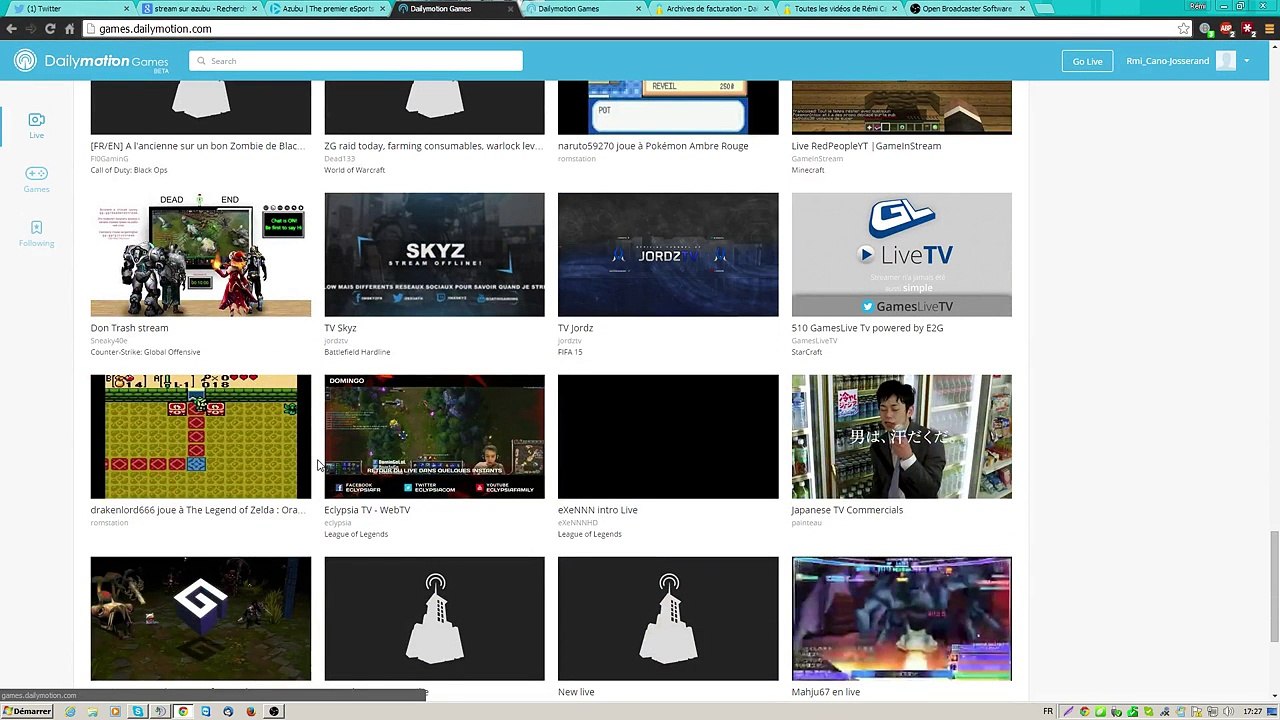Open the Zelda gameplay thumbnail
Screen dimensions: 1280x720
coord(201,437)
